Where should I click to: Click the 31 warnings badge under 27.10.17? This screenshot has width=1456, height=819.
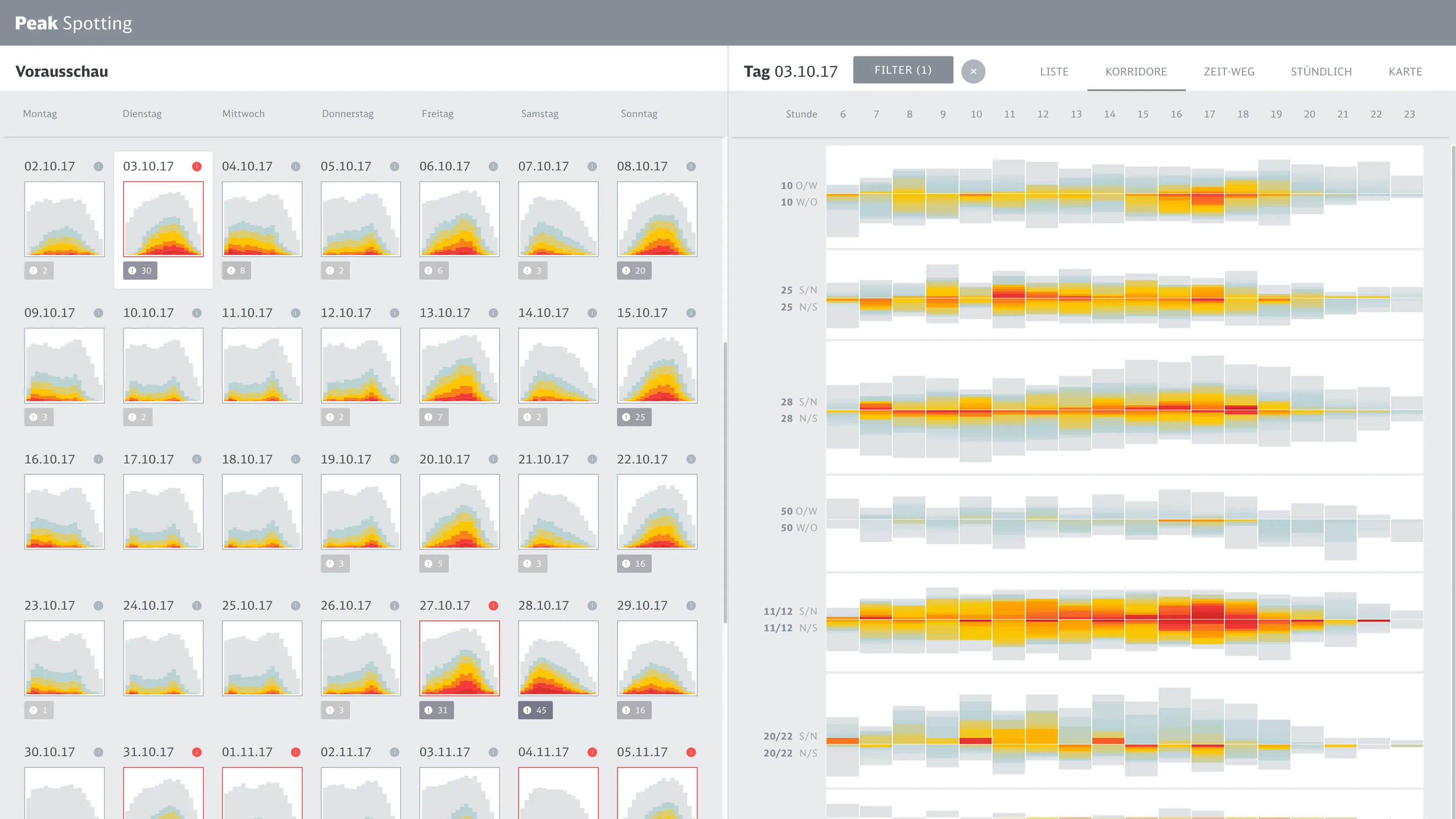436,710
